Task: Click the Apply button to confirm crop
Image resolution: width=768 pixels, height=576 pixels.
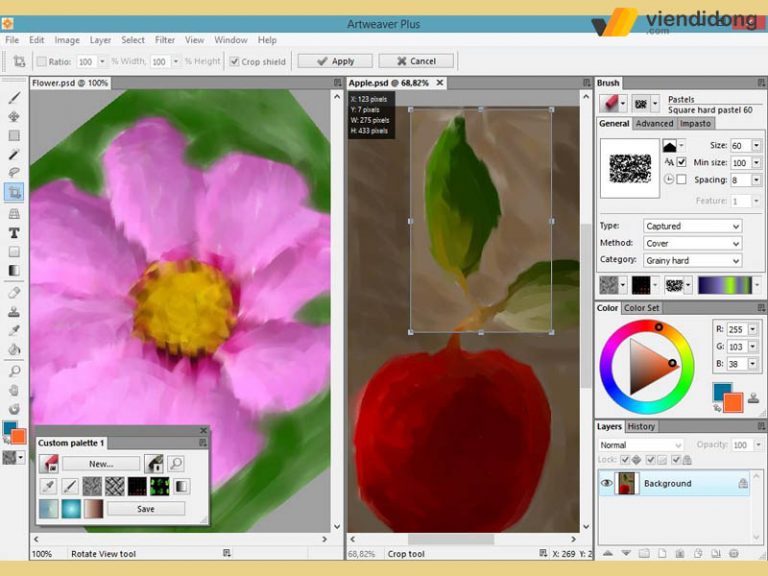Action: click(334, 61)
